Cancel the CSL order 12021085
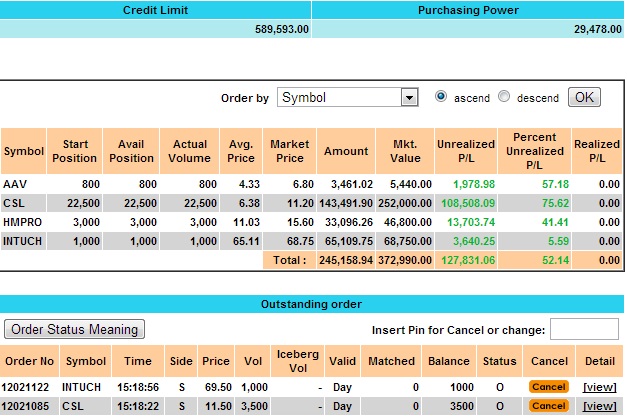The height and width of the screenshot is (416, 627). [x=548, y=406]
